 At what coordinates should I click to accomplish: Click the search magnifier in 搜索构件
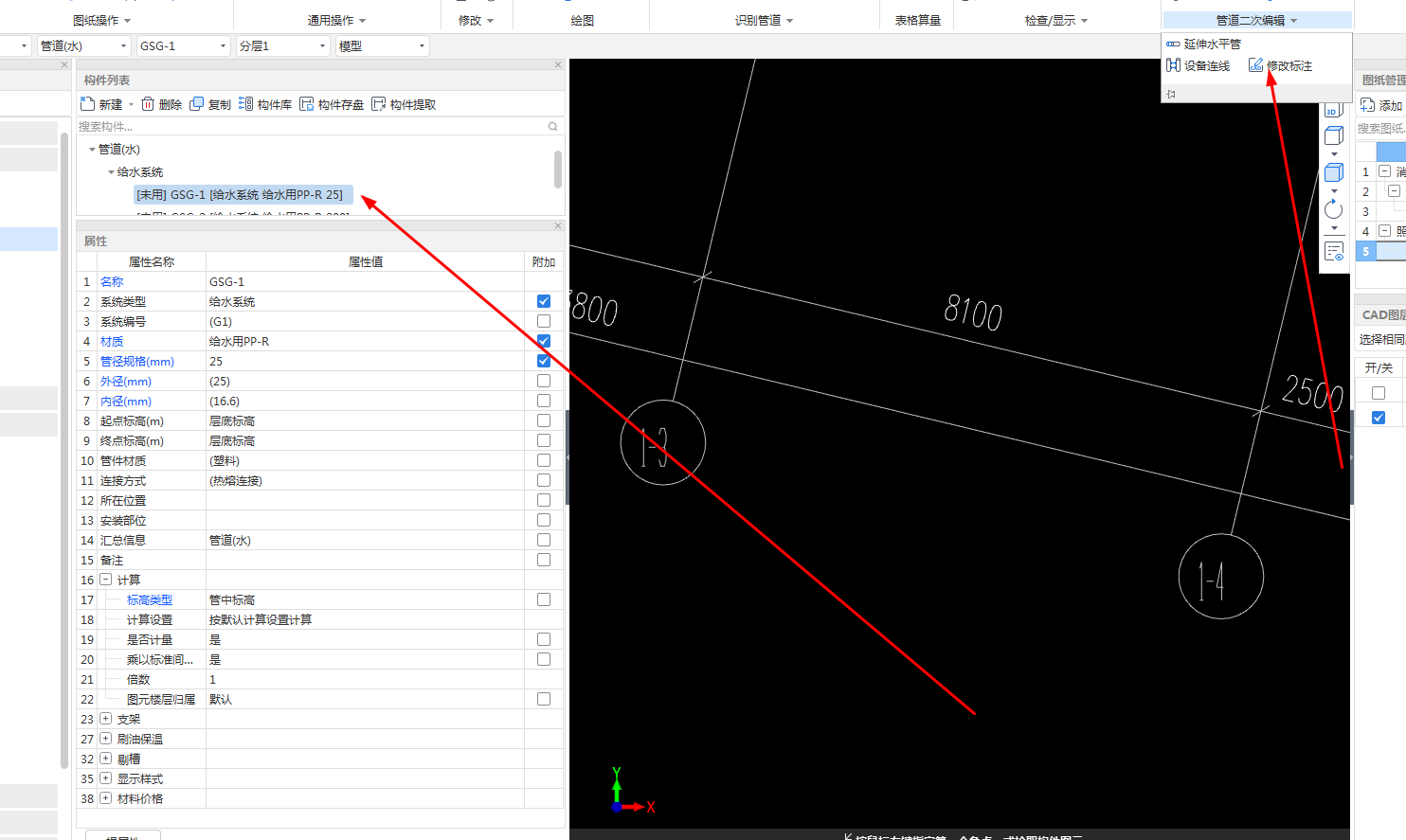[x=552, y=126]
